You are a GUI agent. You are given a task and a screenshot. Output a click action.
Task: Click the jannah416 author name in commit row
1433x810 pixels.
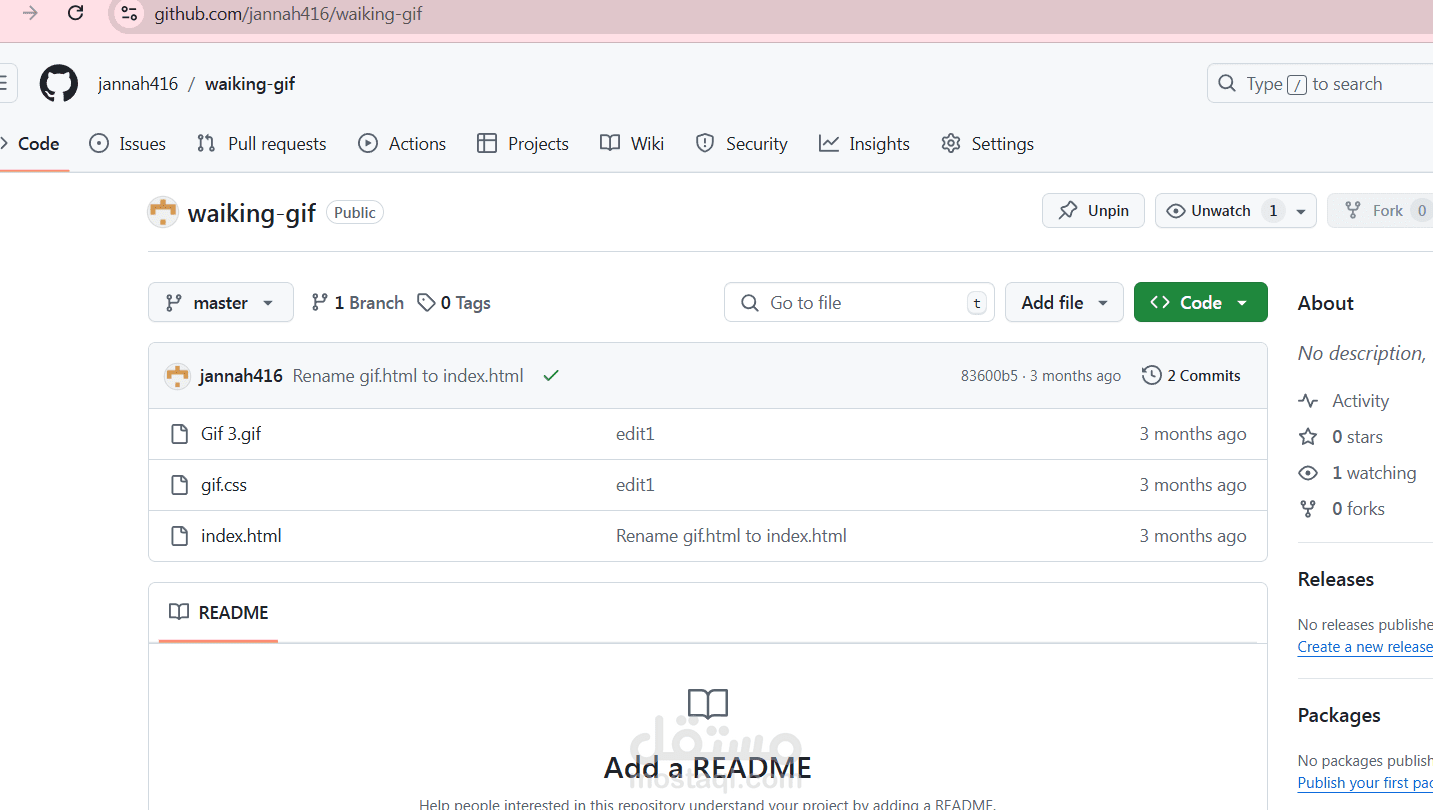pos(241,376)
